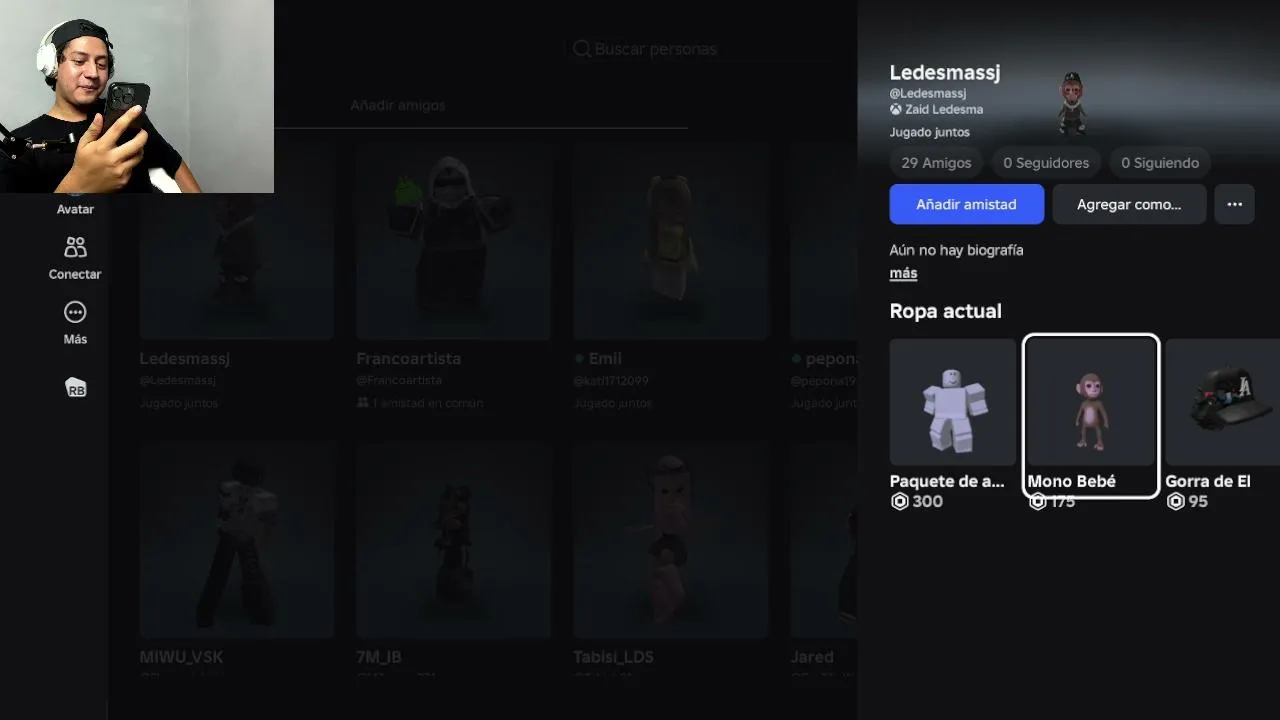This screenshot has width=1280, height=720.
Task: Click the Agregar como... button
Action: click(x=1129, y=204)
